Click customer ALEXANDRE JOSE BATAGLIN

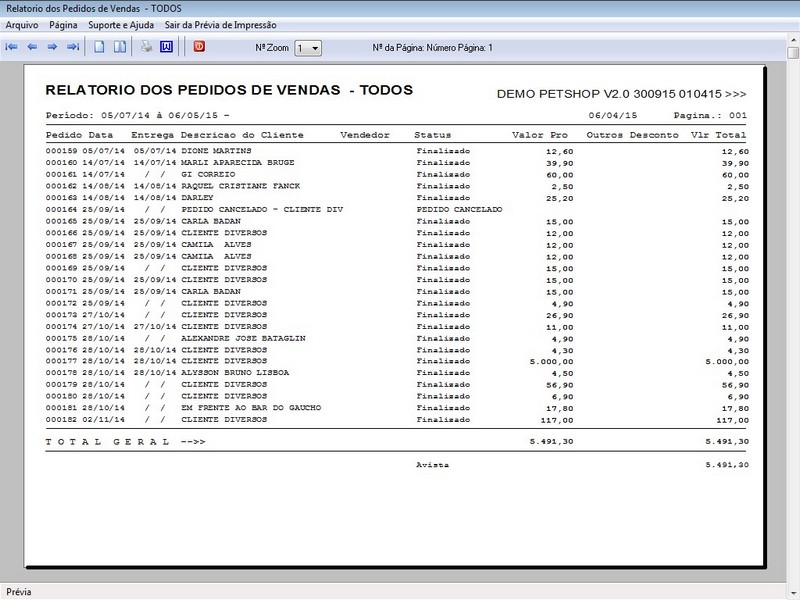[243, 339]
